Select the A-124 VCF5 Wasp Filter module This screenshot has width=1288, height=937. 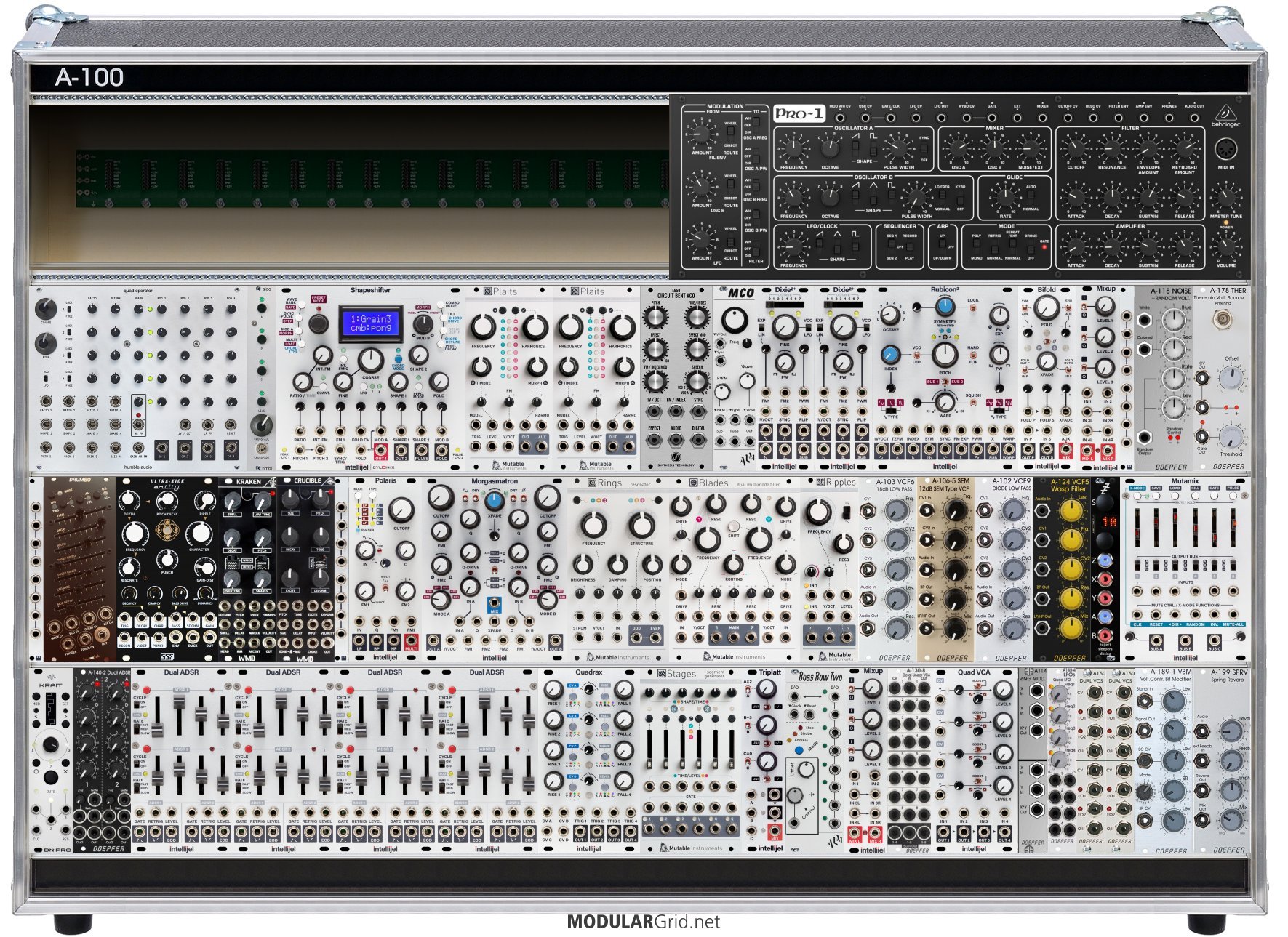1062,569
